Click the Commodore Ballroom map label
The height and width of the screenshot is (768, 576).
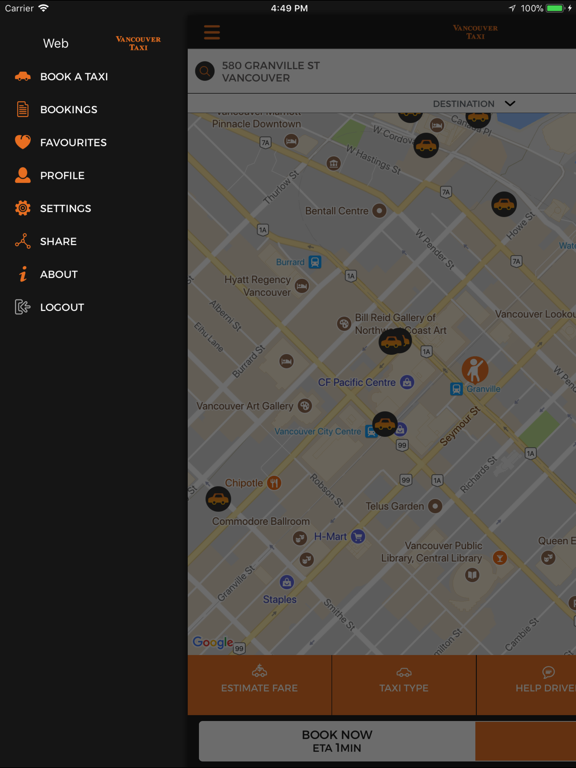point(261,521)
